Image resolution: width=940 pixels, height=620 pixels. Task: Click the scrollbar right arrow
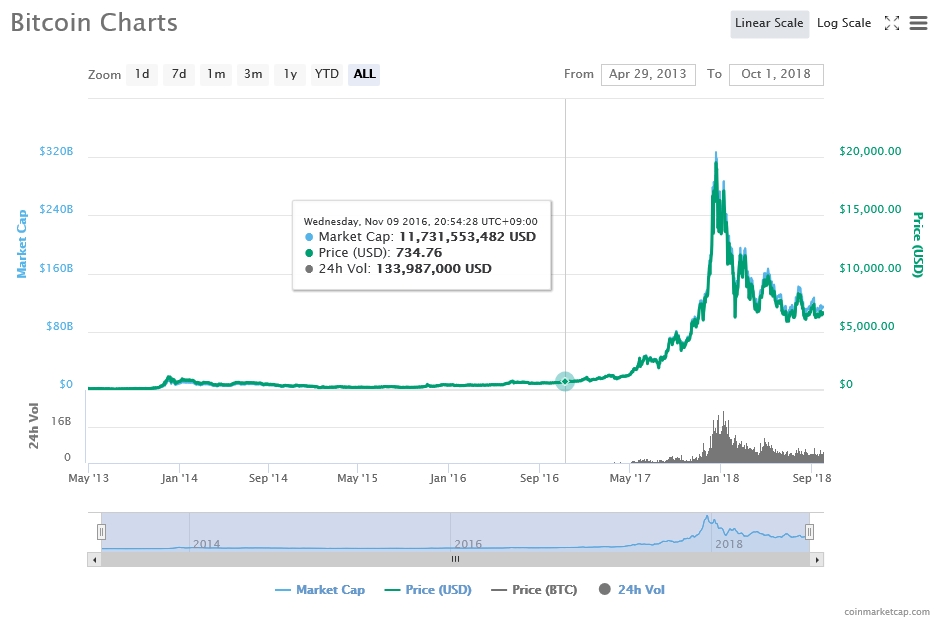tap(818, 559)
